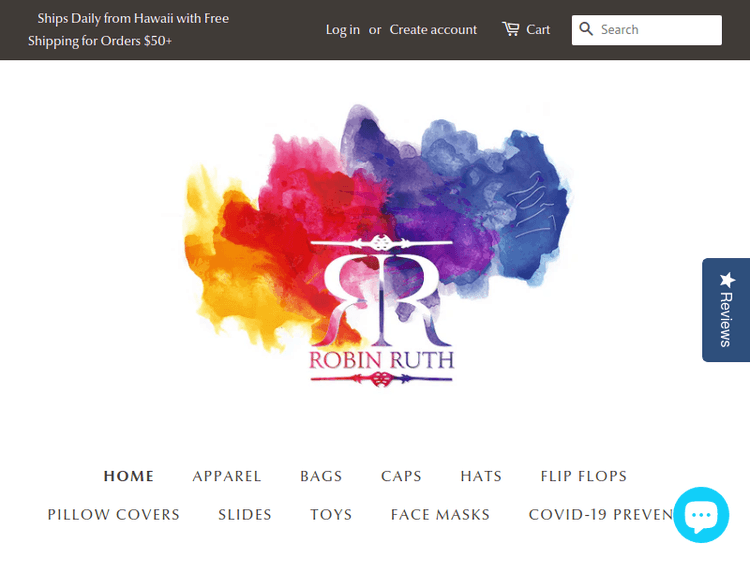Viewport: 750px width, 563px height.
Task: Select the HOME menu item
Action: click(x=129, y=476)
